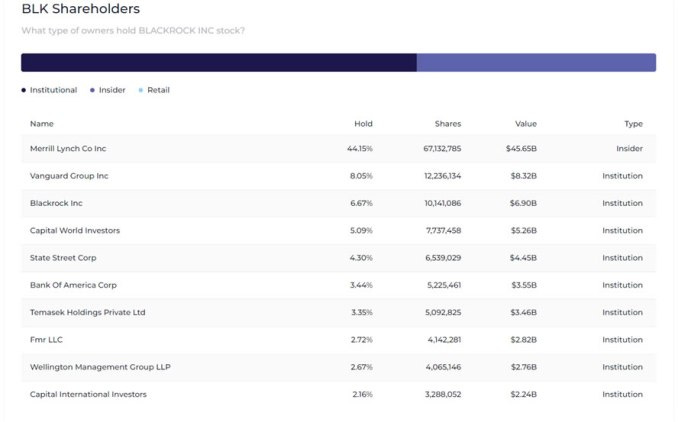Click the $8.32B value cell

click(x=523, y=176)
